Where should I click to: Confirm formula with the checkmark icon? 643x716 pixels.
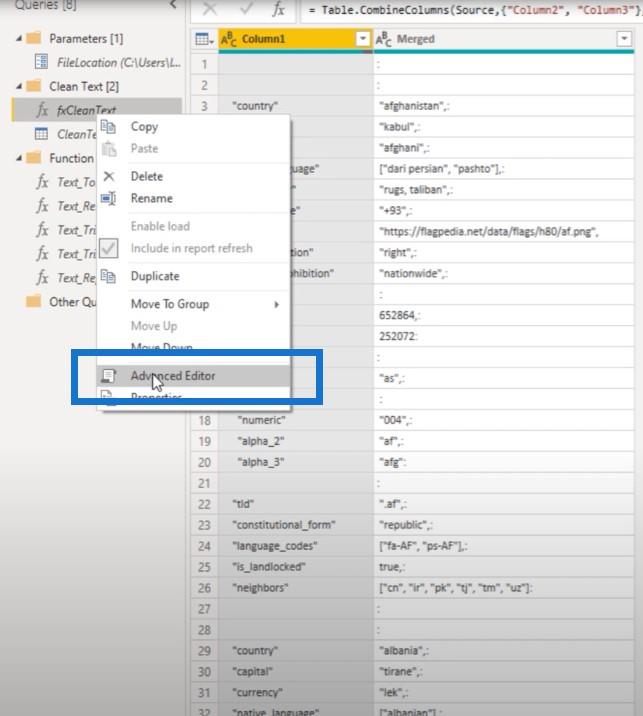(247, 9)
